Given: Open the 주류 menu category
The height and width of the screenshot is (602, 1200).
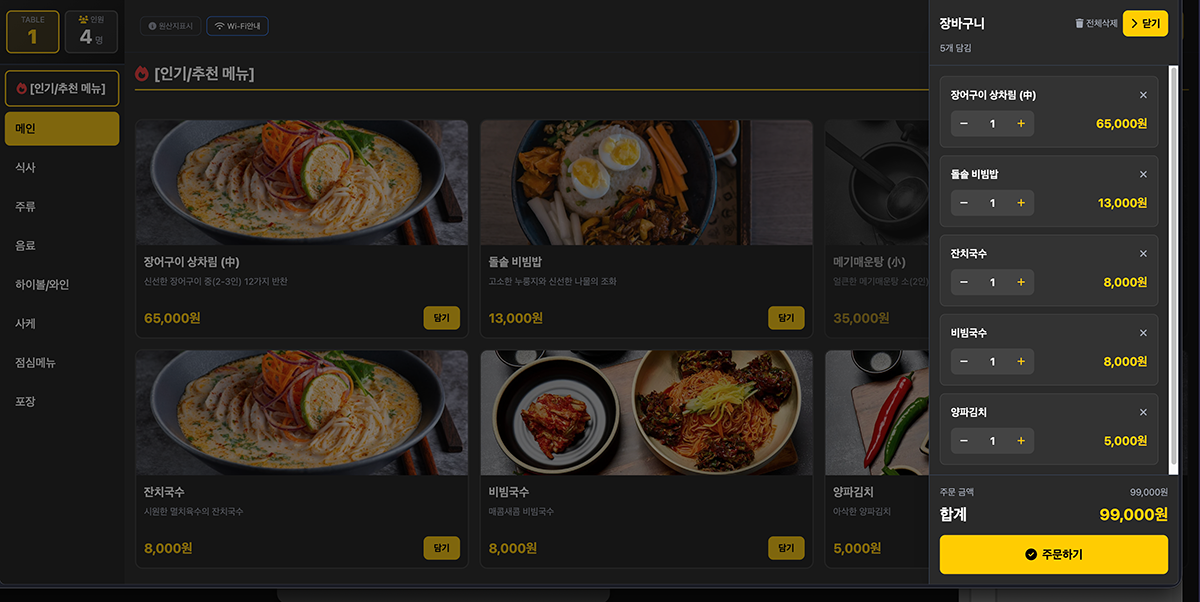Looking at the screenshot, I should pyautogui.click(x=62, y=206).
